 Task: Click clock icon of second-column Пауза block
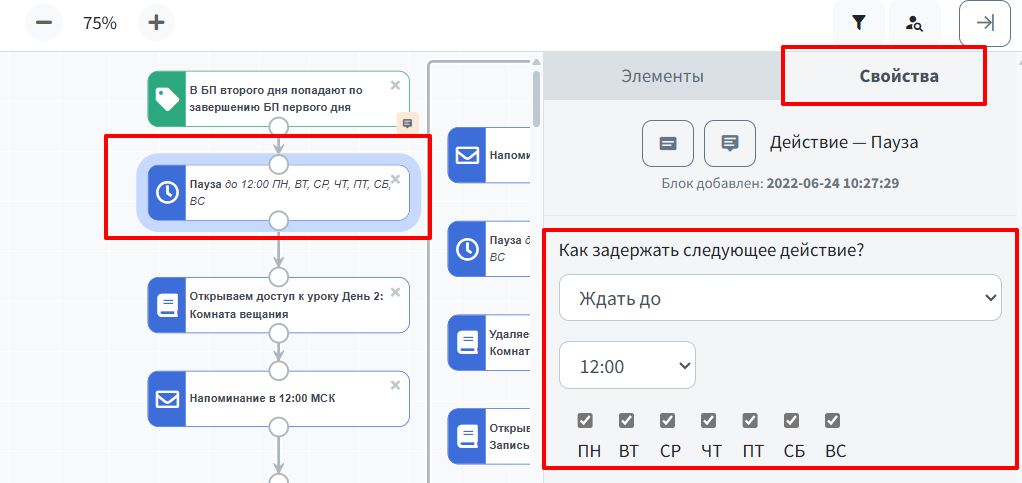pos(467,249)
